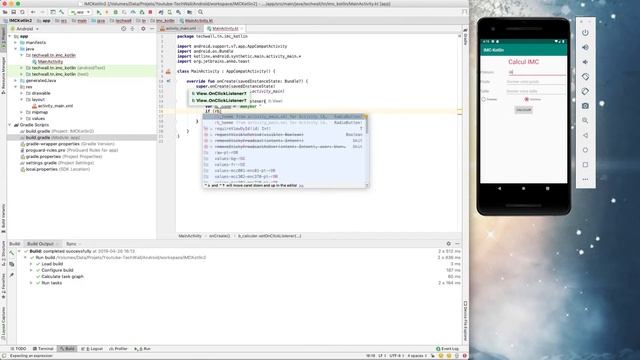Image resolution: width=640 pixels, height=360 pixels.
Task: Rotate emulator left
Action: coord(585,77)
